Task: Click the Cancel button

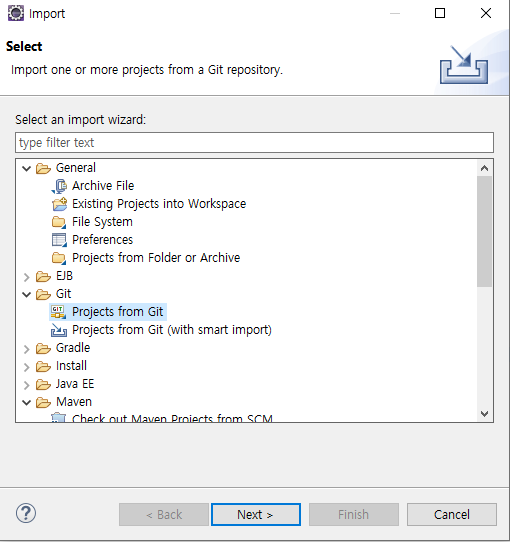Action: pyautogui.click(x=452, y=514)
